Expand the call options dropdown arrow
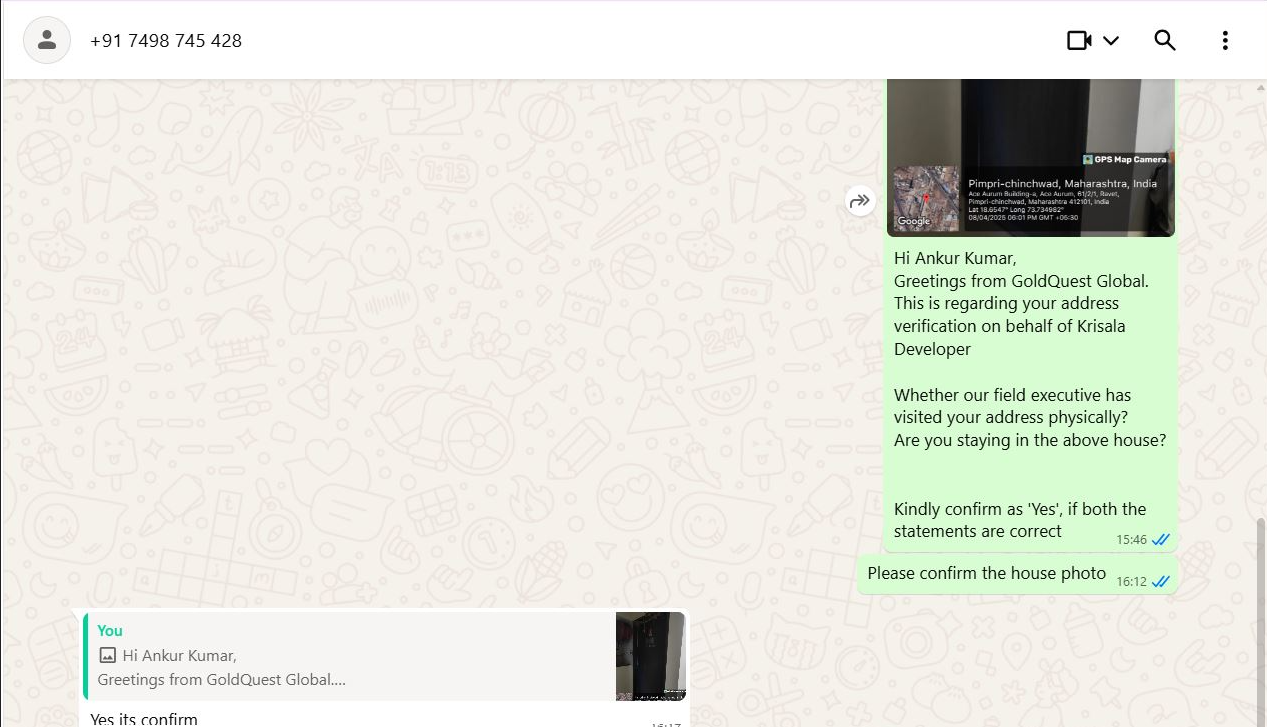The height and width of the screenshot is (727, 1267). tap(1111, 41)
